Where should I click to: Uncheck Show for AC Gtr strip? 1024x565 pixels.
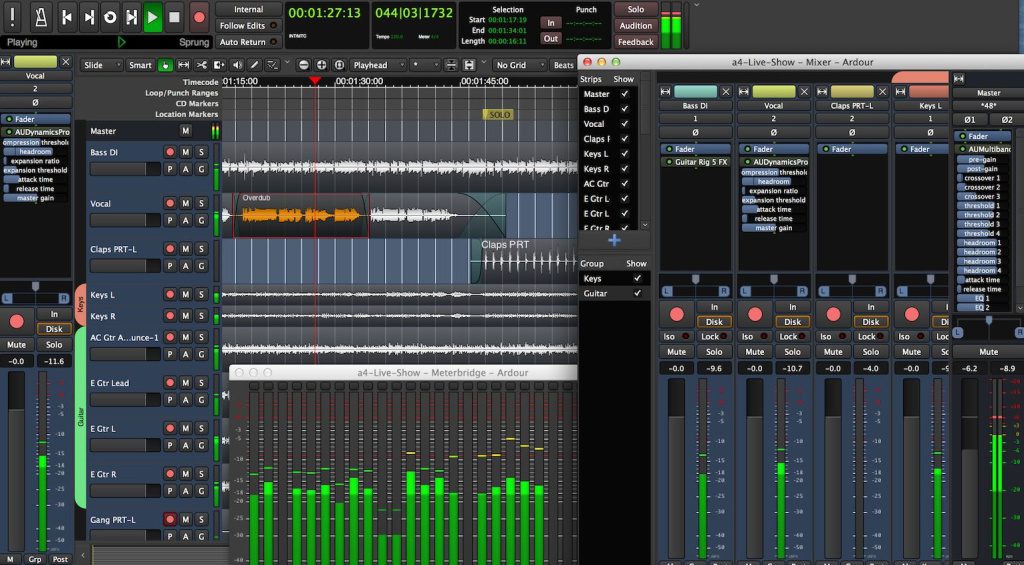tap(625, 184)
